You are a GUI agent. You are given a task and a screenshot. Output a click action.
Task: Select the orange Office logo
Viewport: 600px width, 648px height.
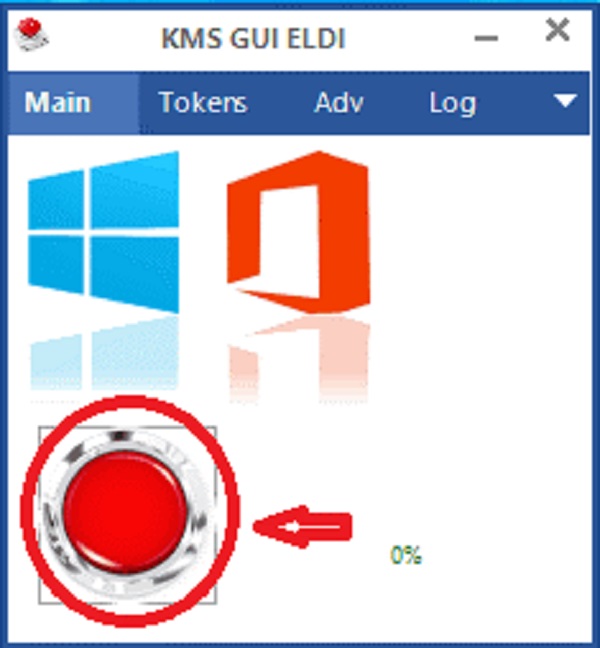point(298,232)
